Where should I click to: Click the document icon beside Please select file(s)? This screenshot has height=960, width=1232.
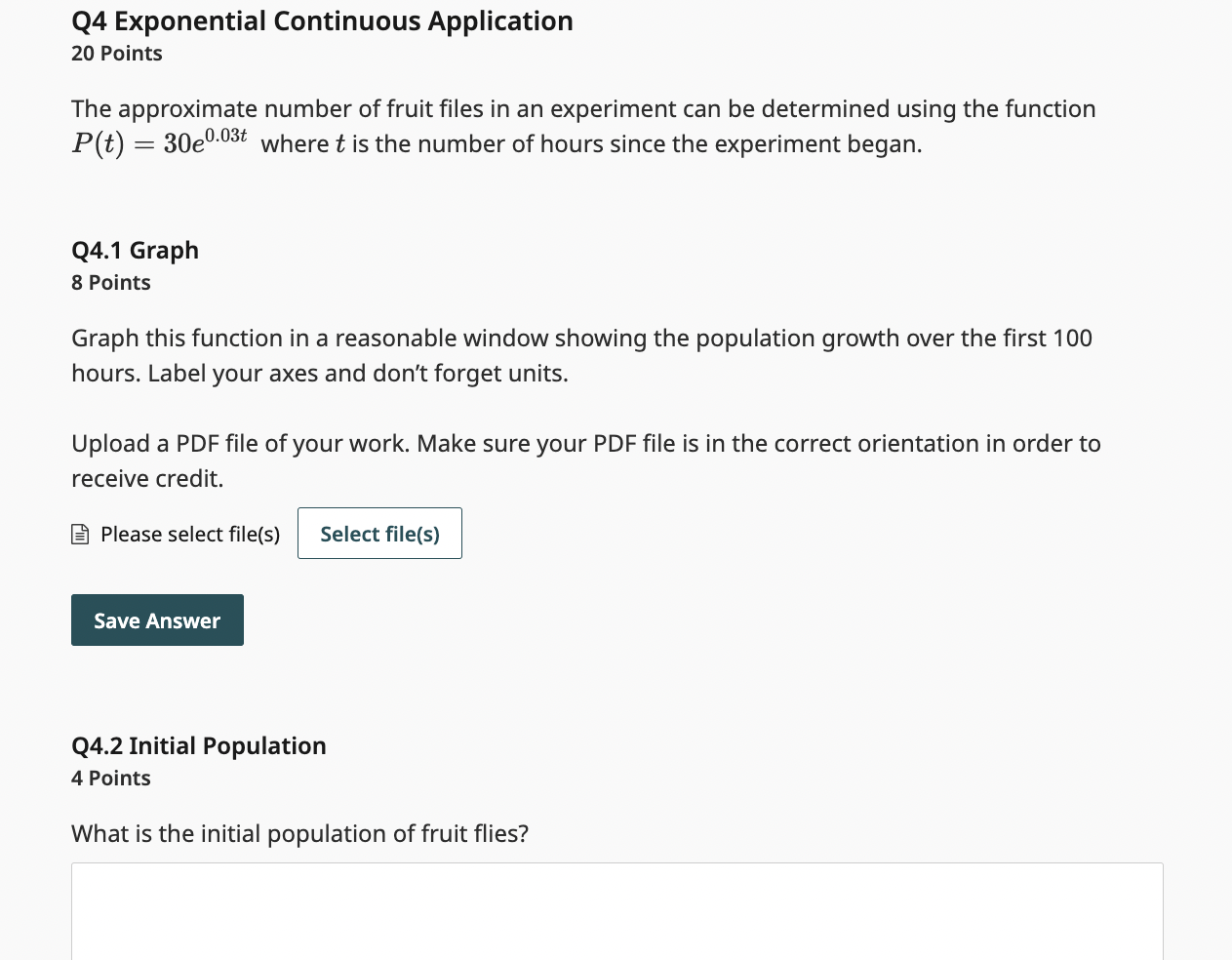click(80, 534)
